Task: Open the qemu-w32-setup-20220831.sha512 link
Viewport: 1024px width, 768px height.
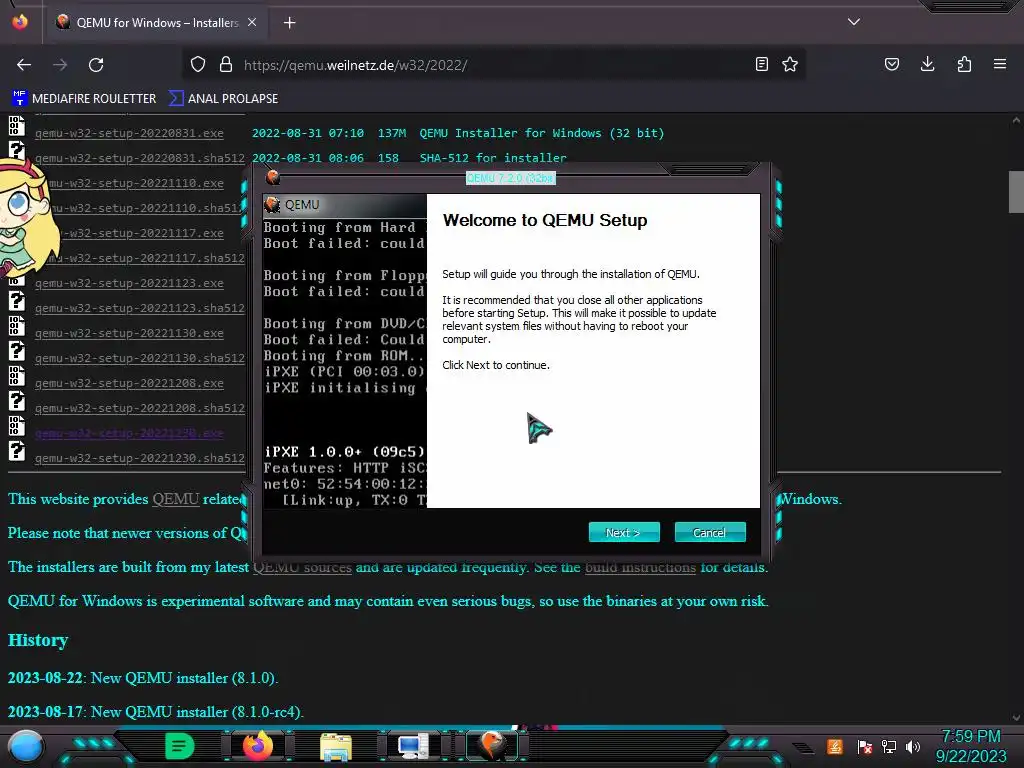Action: coord(140,158)
